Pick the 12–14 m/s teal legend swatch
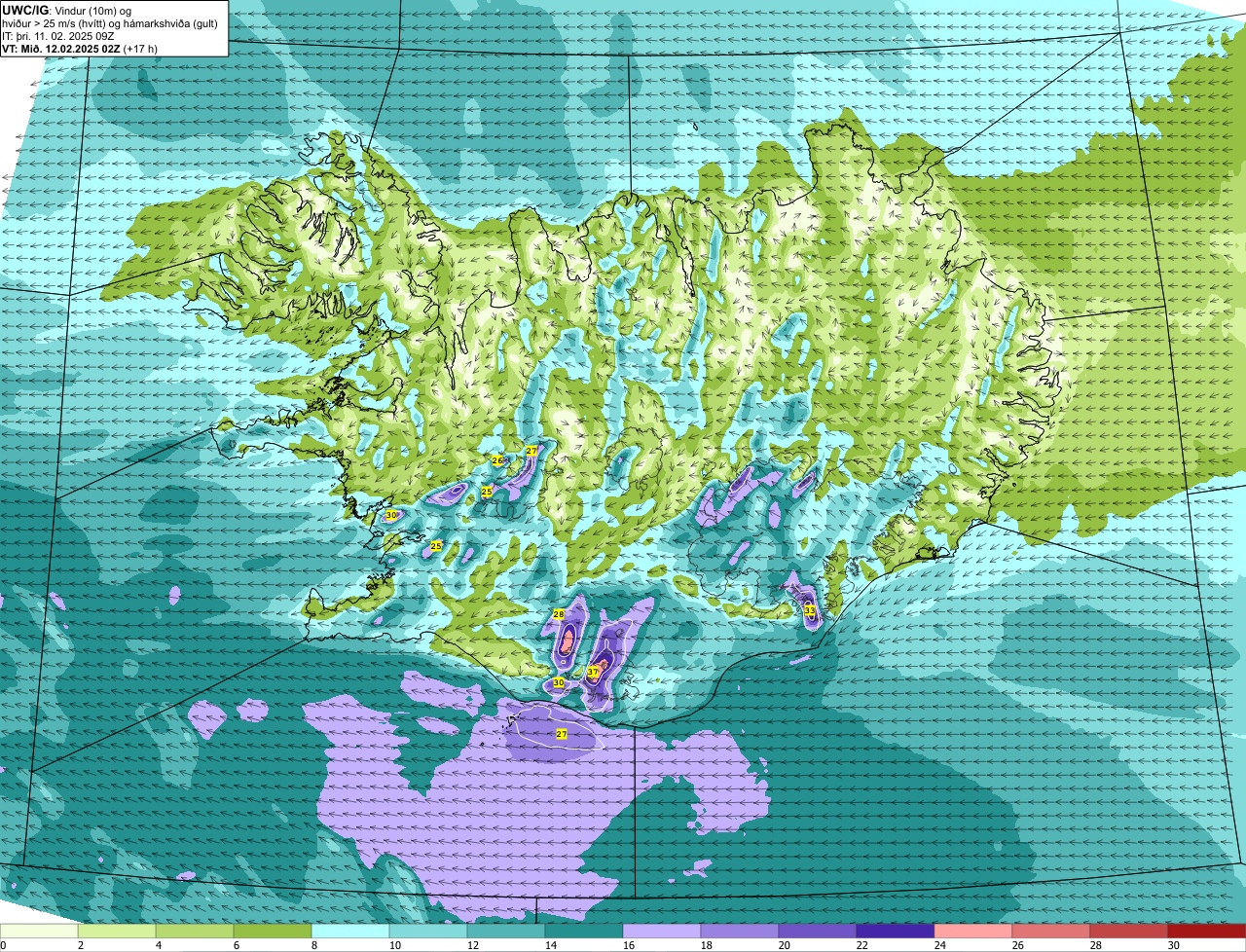This screenshot has width=1246, height=952. [x=506, y=932]
